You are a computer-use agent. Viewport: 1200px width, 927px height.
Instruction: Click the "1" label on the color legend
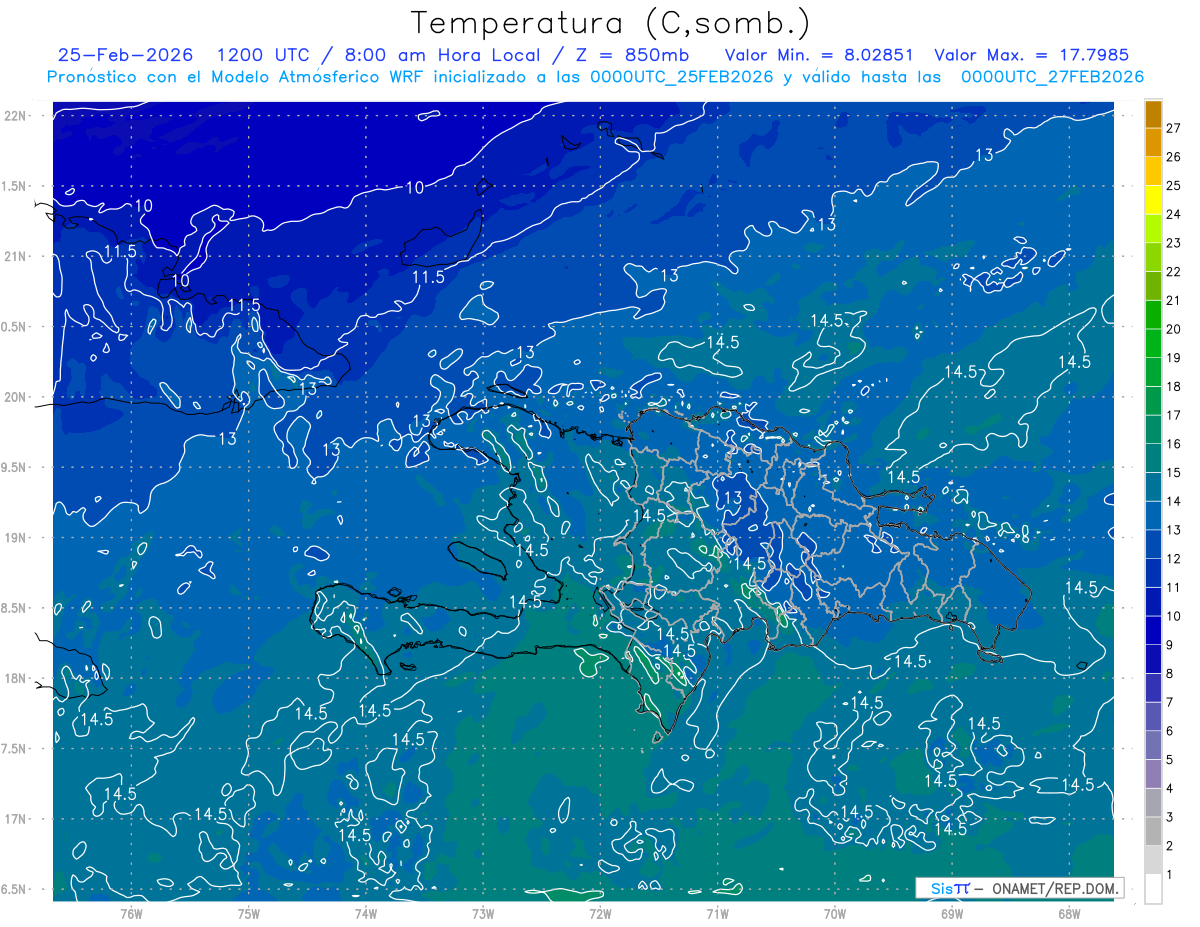pos(1169,875)
